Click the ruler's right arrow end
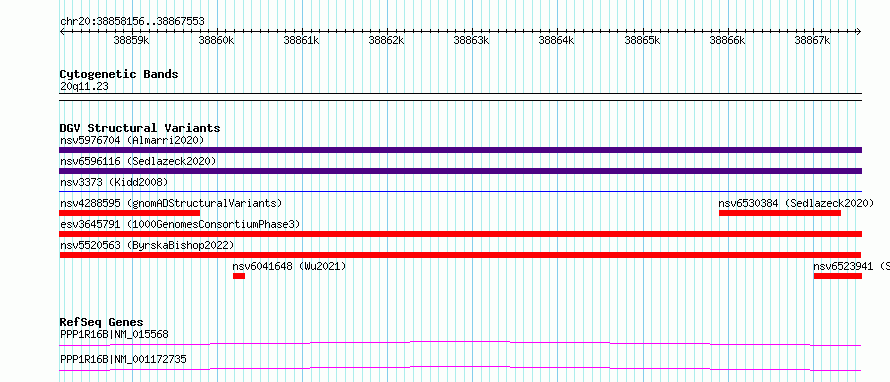Image resolution: width=890 pixels, height=382 pixels. (859, 32)
